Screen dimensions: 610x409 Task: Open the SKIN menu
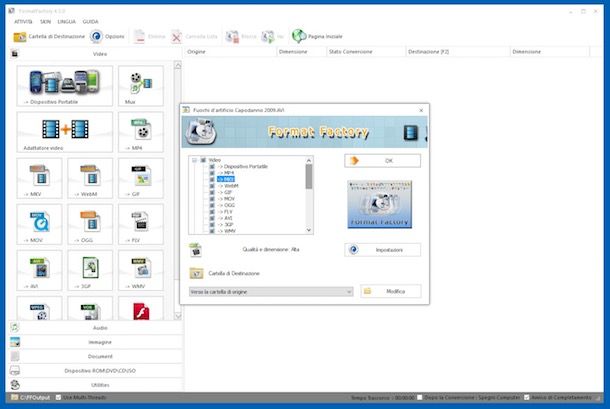pyautogui.click(x=46, y=22)
